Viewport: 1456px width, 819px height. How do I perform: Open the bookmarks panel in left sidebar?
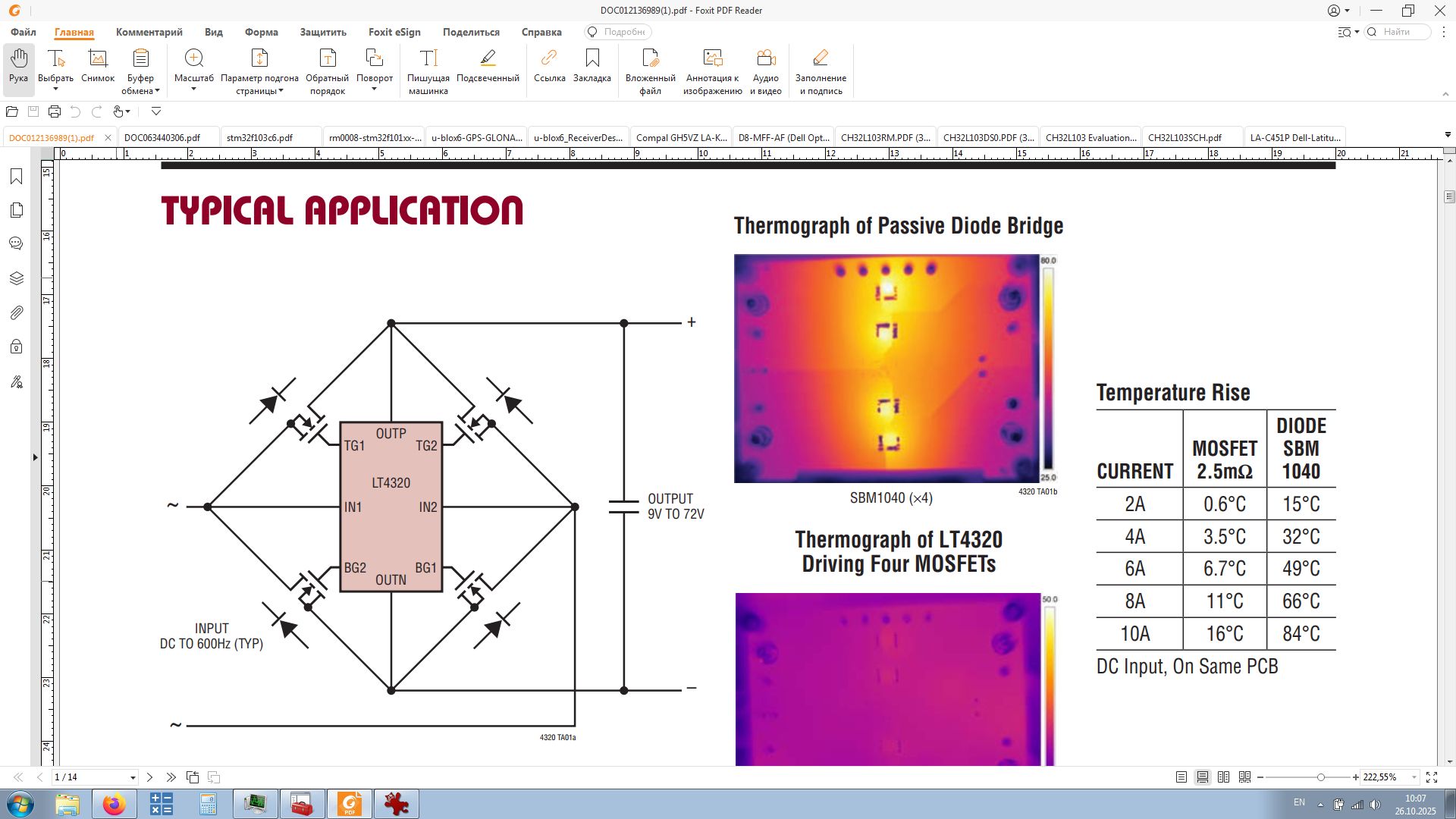pos(17,177)
